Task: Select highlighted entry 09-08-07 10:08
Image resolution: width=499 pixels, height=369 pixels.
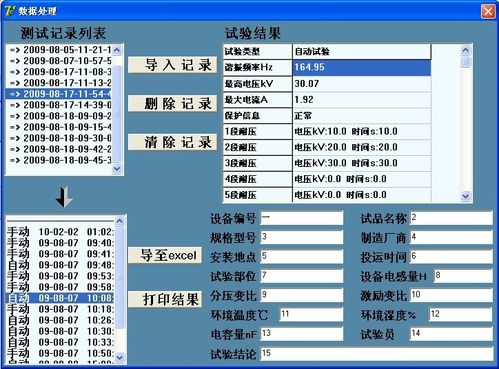Action: click(60, 298)
